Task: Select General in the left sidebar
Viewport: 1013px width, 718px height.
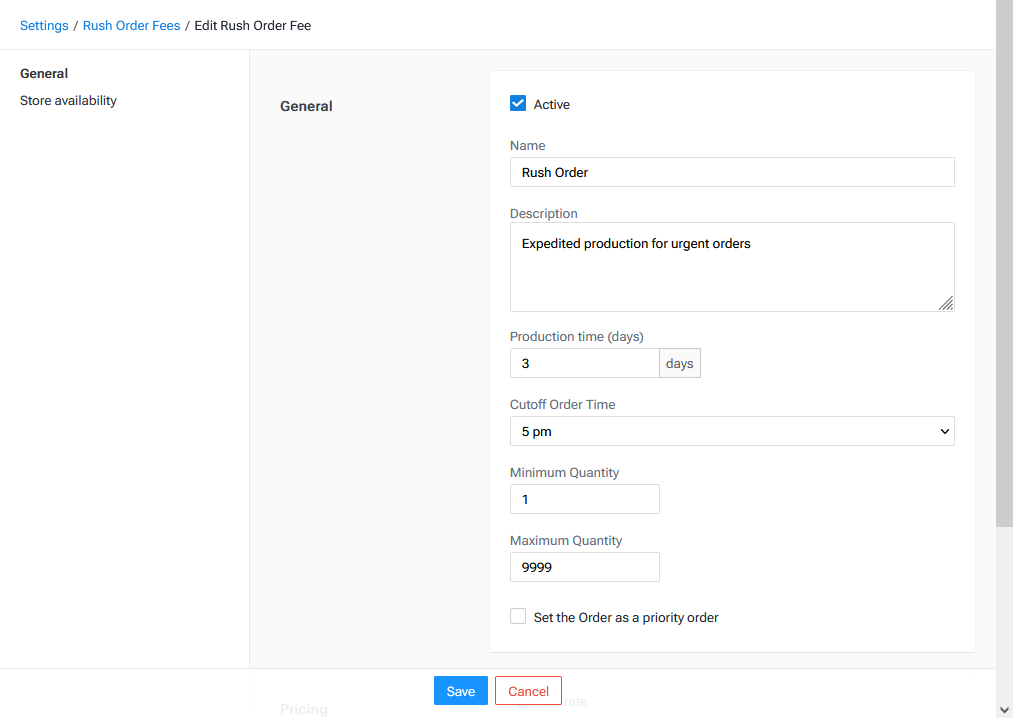Action: [44, 73]
